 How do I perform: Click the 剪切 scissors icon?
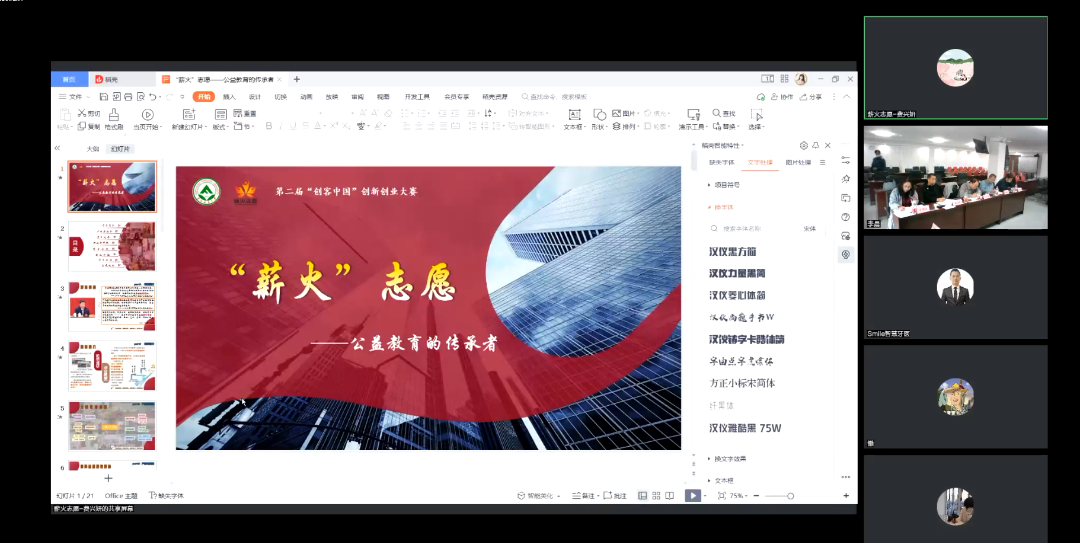[82, 113]
